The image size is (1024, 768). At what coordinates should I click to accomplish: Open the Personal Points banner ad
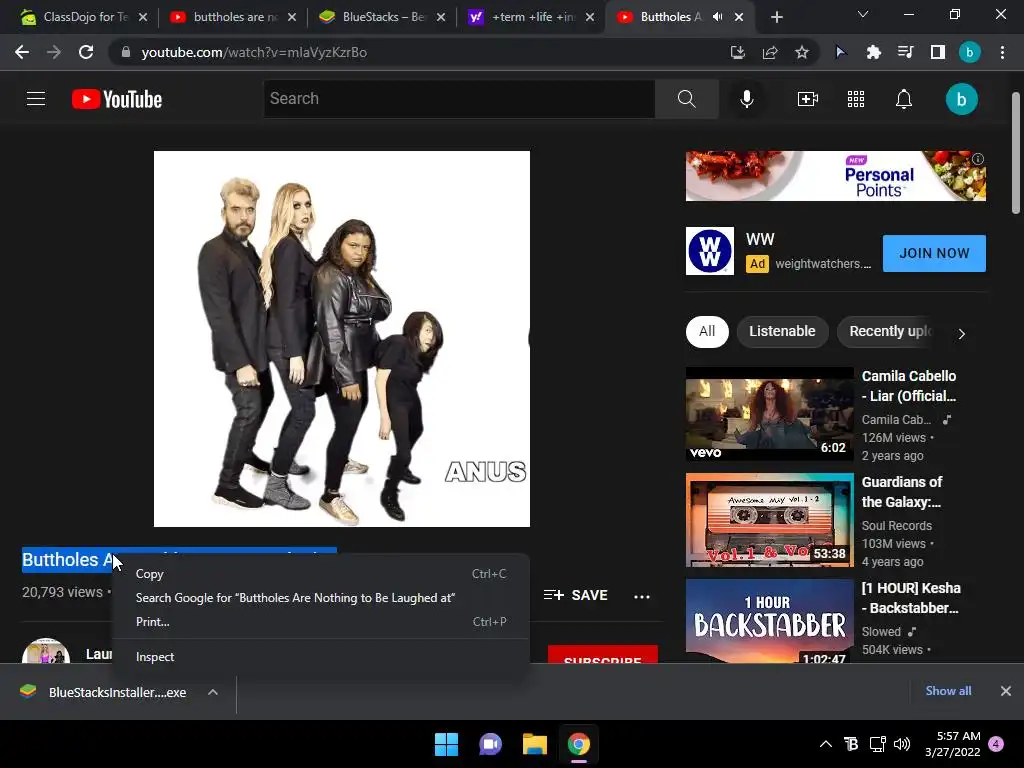tap(835, 176)
